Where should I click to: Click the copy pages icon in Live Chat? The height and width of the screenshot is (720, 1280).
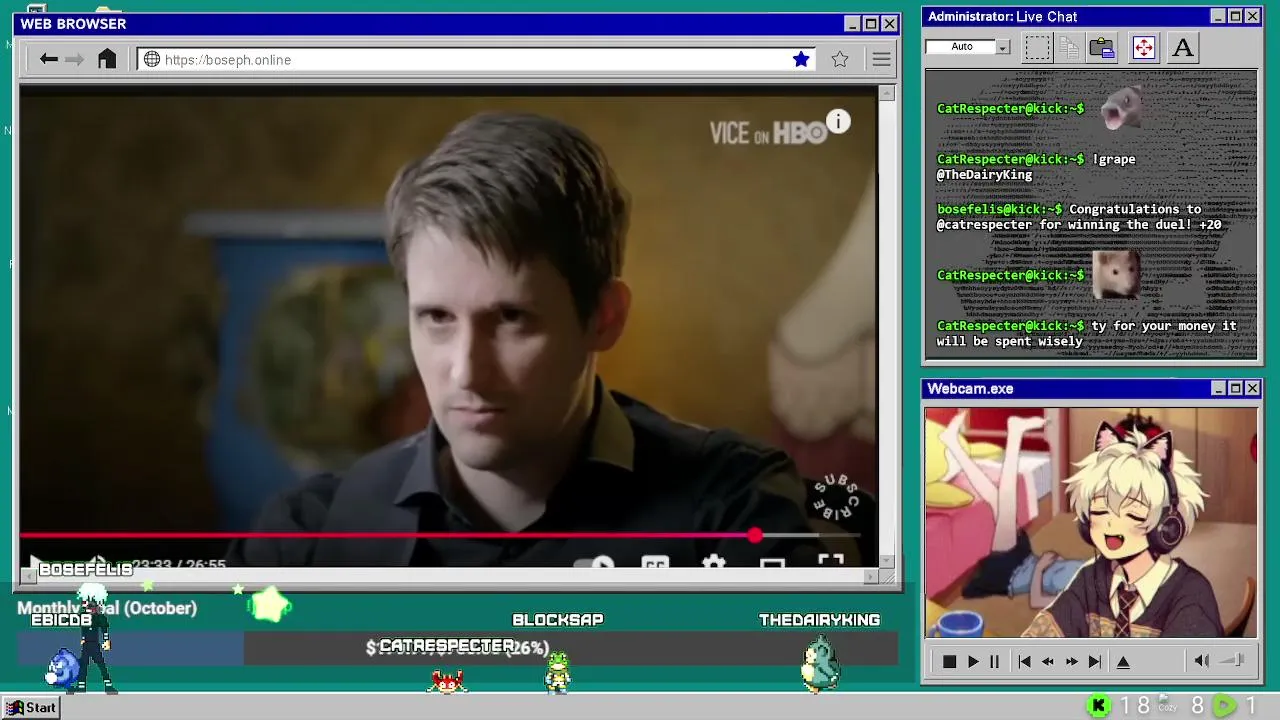point(1069,47)
